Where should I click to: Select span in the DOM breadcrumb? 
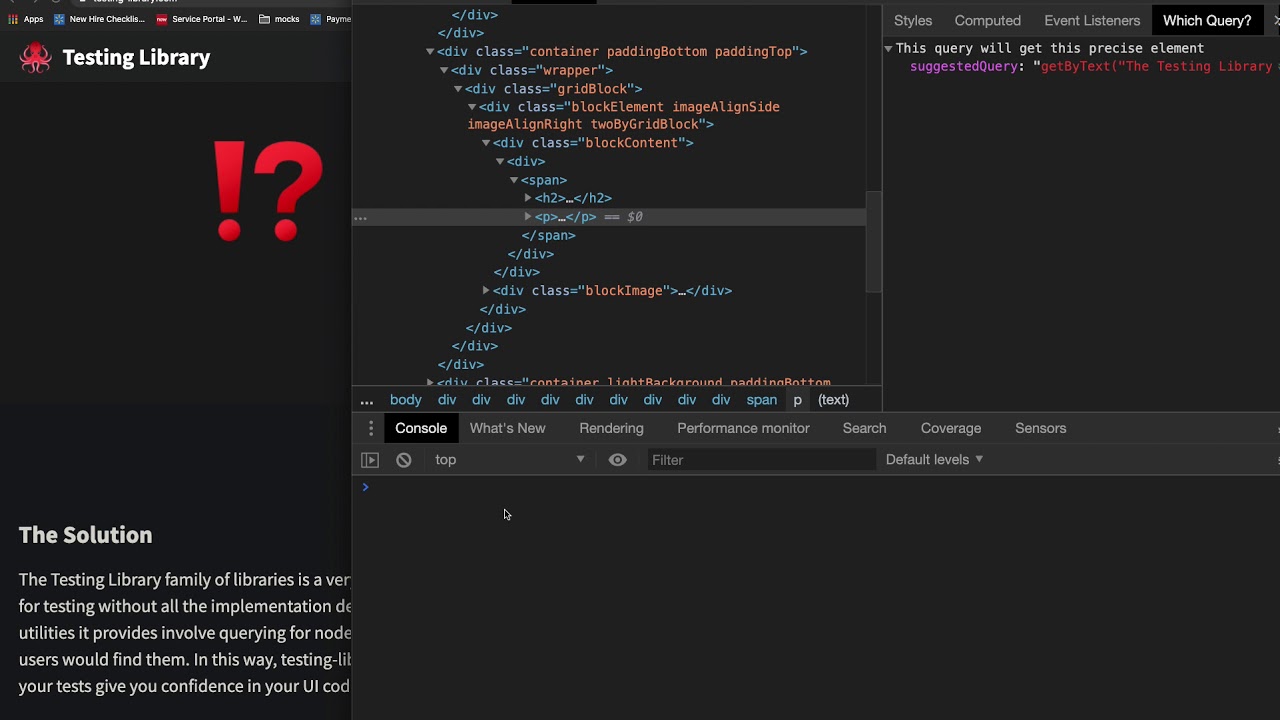pyautogui.click(x=761, y=400)
